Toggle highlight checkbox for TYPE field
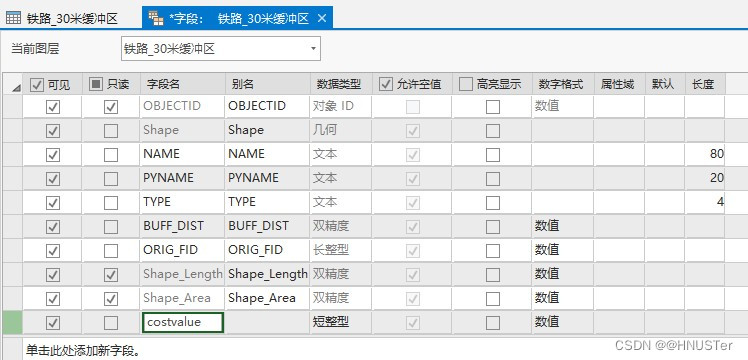Screen dimensions: 748x360 [x=493, y=203]
